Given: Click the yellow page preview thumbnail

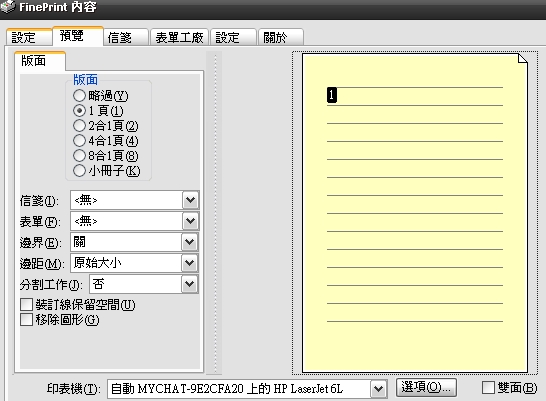Looking at the screenshot, I should click(x=415, y=213).
